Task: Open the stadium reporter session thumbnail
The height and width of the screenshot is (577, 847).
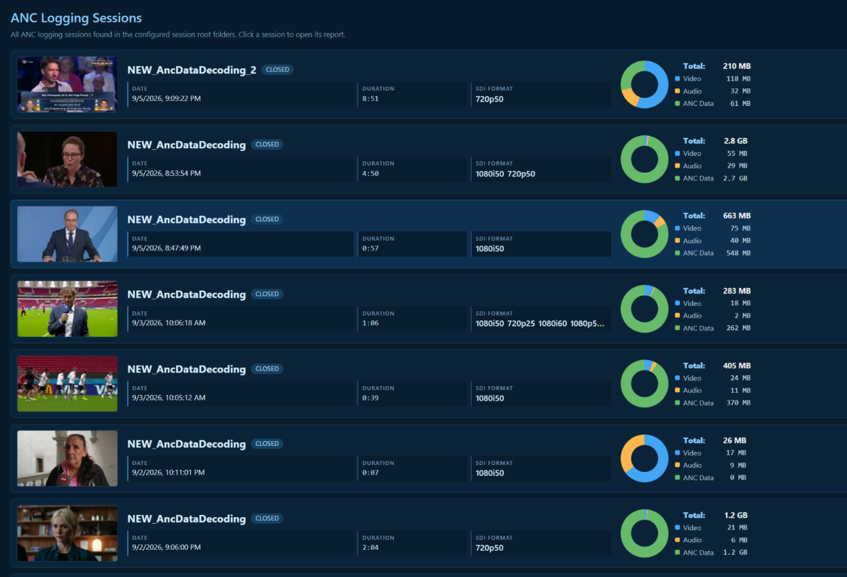Action: 67,308
